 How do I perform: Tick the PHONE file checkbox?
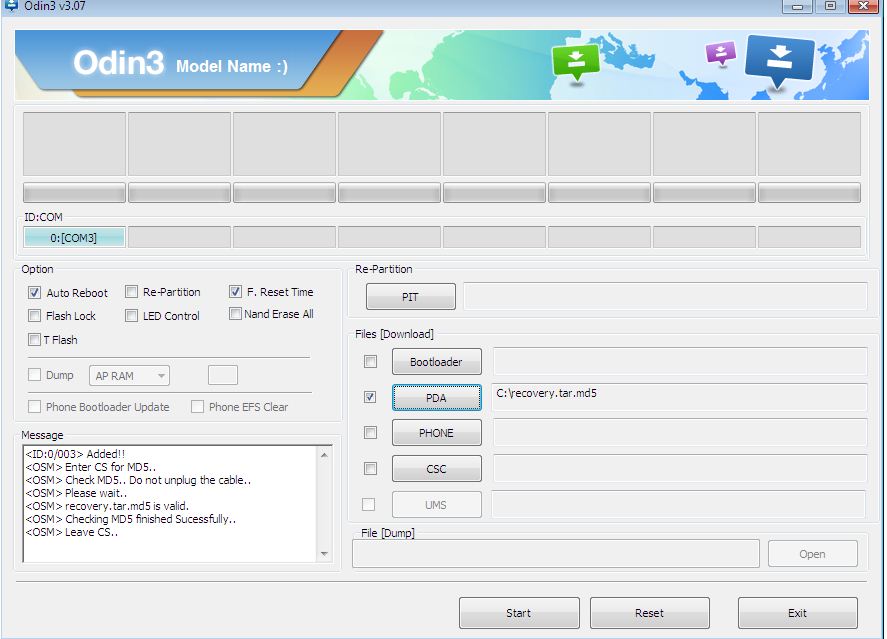click(x=371, y=433)
